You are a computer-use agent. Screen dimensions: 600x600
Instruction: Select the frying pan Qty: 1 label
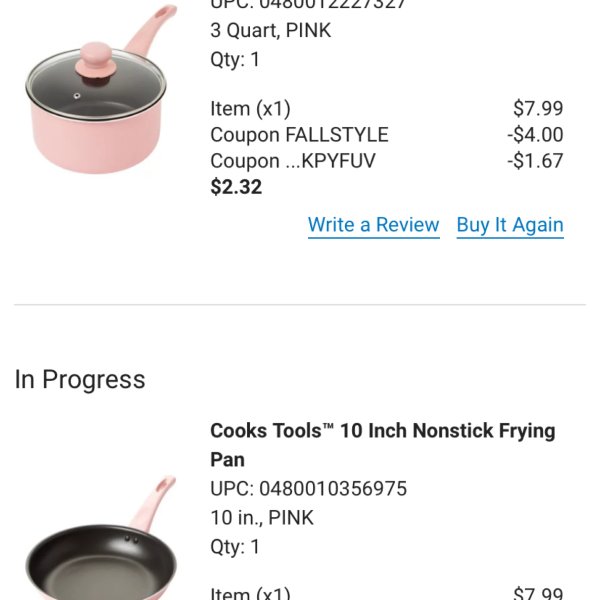coord(235,546)
